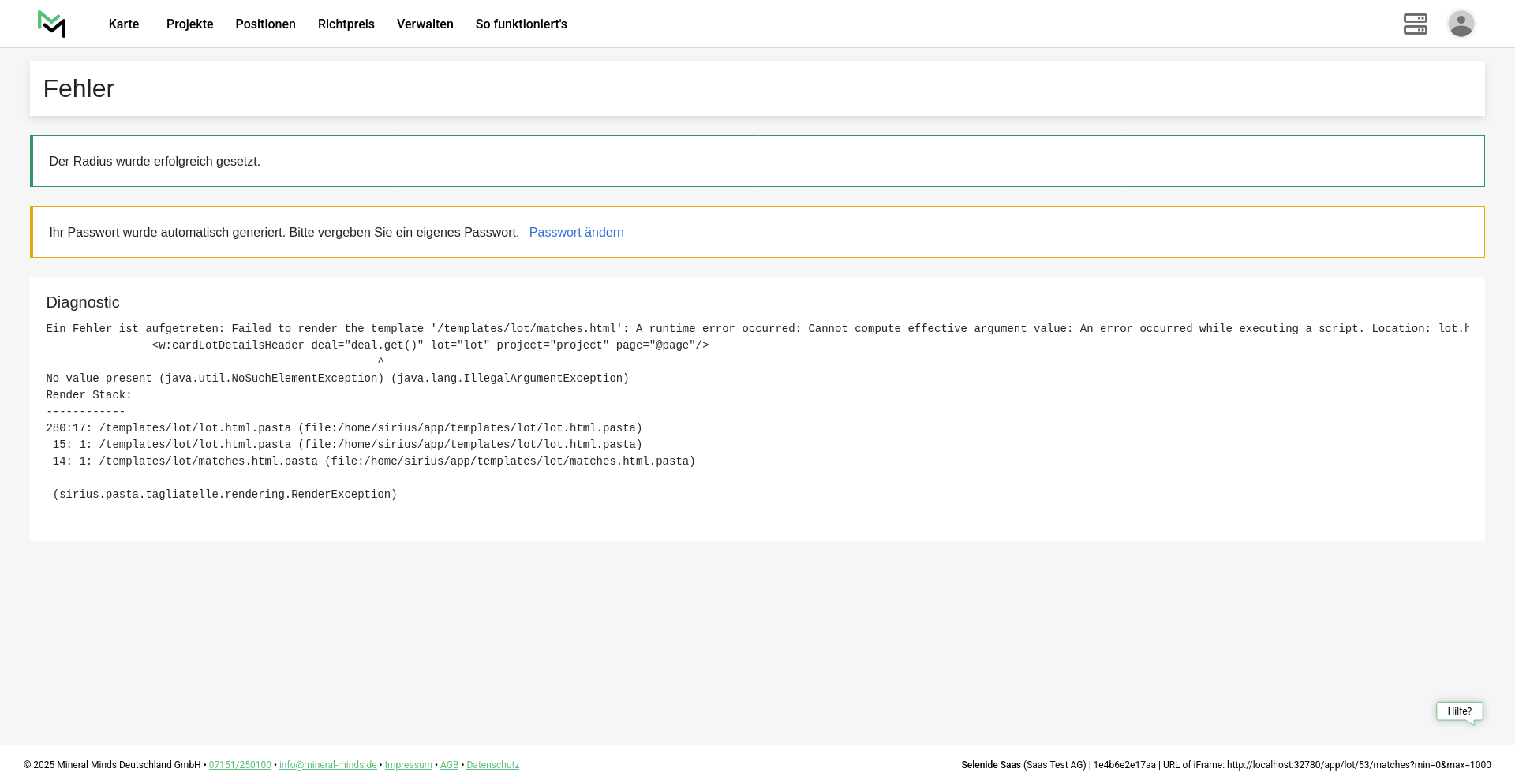Screen dimensions: 1515x784
Task: Click the phone number 07151/250100 link
Action: pos(240,765)
